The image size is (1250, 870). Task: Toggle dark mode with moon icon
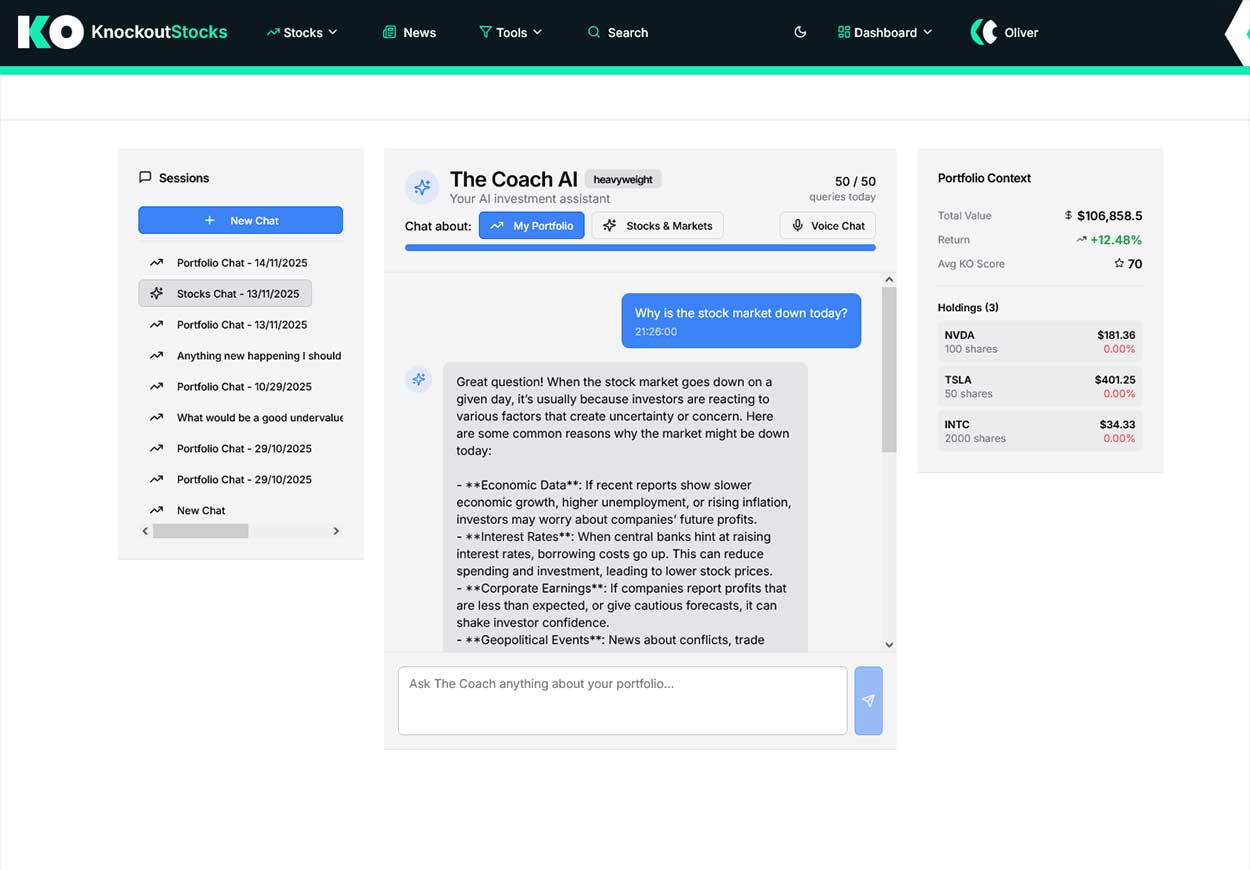point(800,32)
